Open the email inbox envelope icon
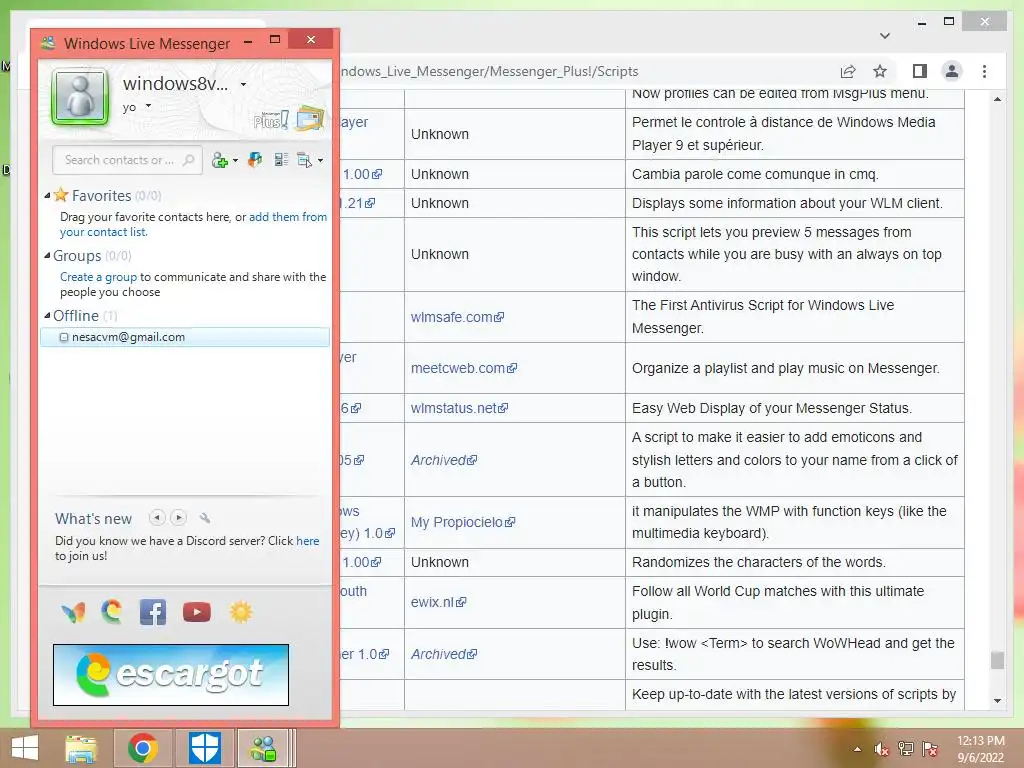Image resolution: width=1024 pixels, height=768 pixels. pyautogui.click(x=310, y=119)
